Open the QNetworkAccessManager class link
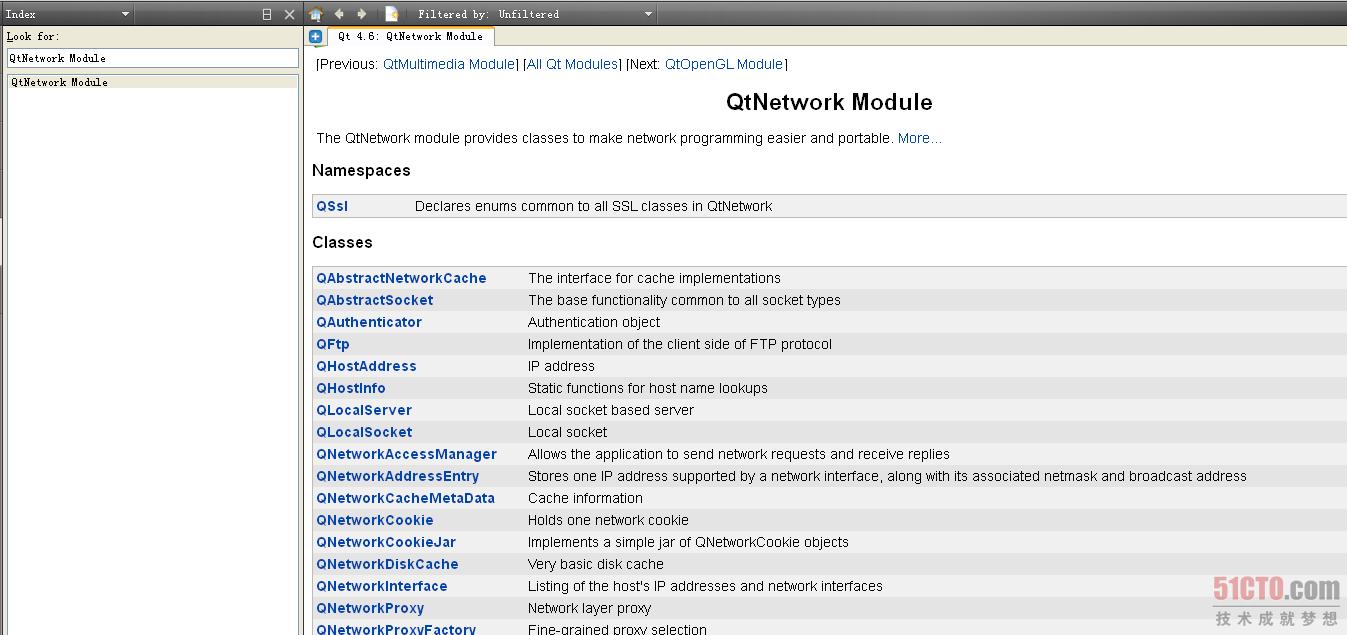Screen dimensions: 1347x635 click(x=406, y=454)
